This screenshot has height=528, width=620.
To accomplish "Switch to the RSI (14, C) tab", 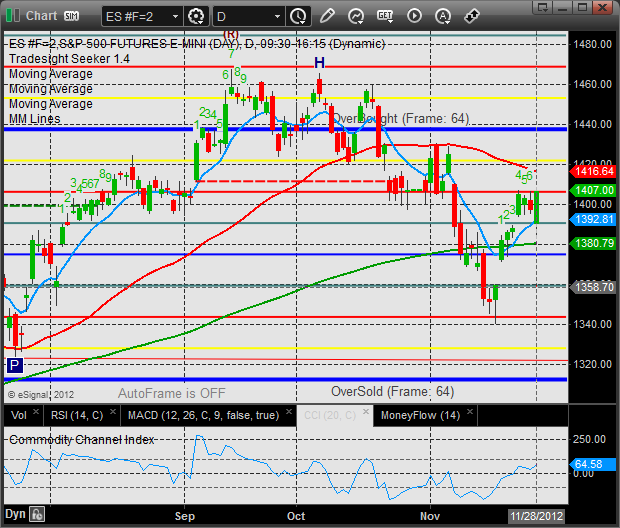I will [77, 415].
